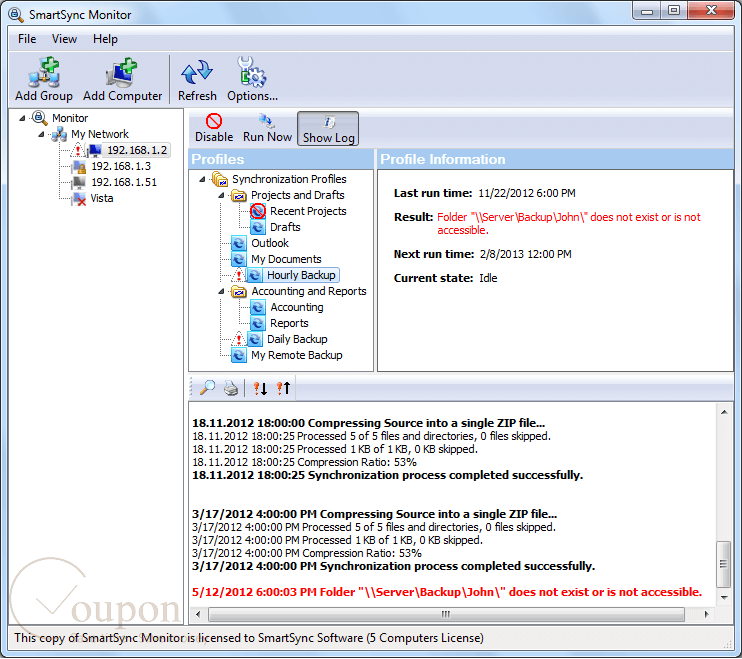Click the Monitor root node icon
The image size is (742, 659).
click(39, 117)
